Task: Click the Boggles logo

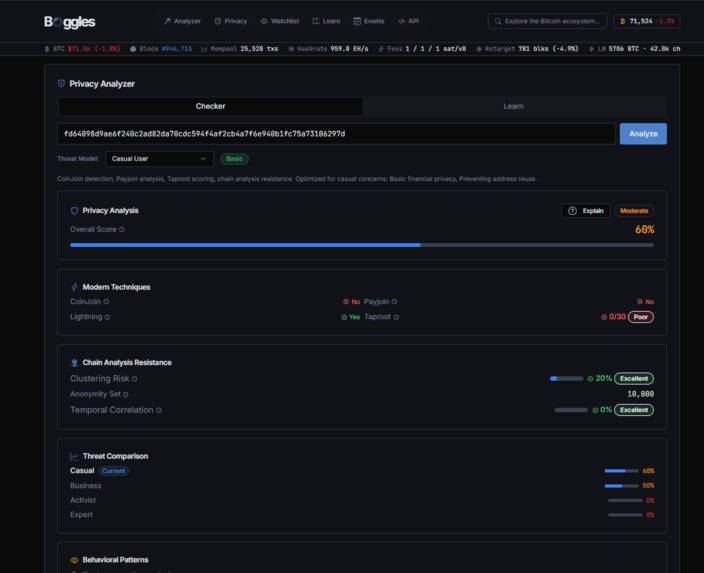Action: click(70, 22)
